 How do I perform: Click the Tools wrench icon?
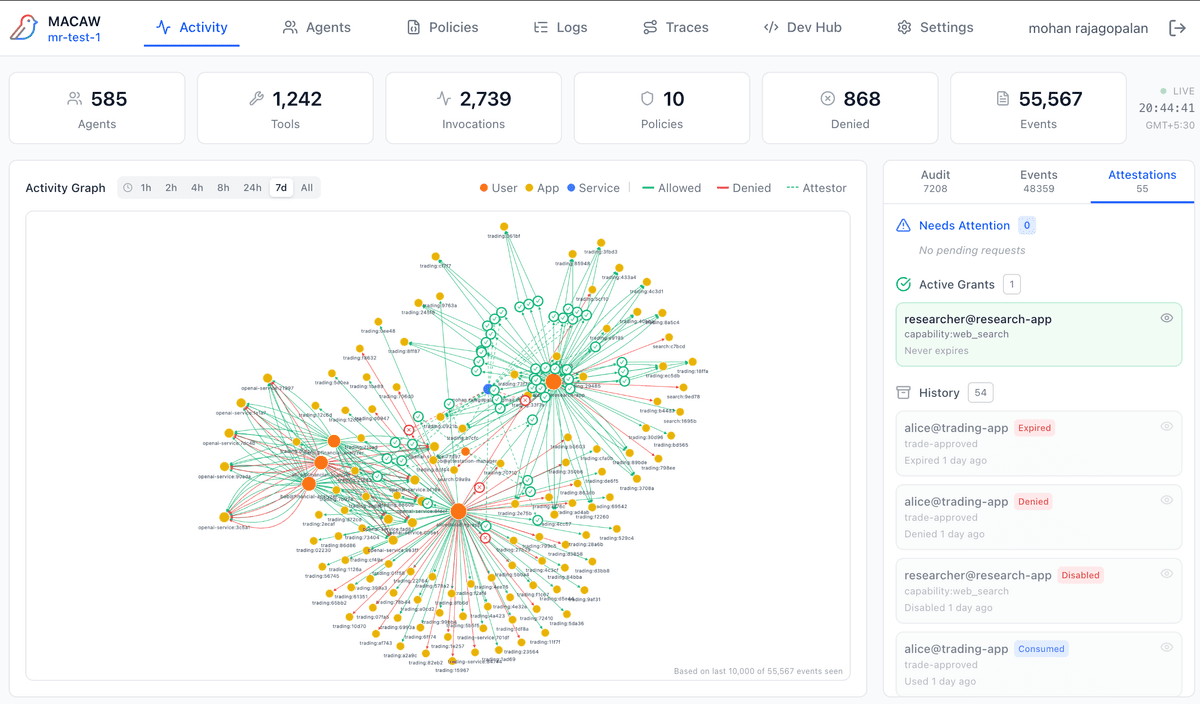coord(256,99)
